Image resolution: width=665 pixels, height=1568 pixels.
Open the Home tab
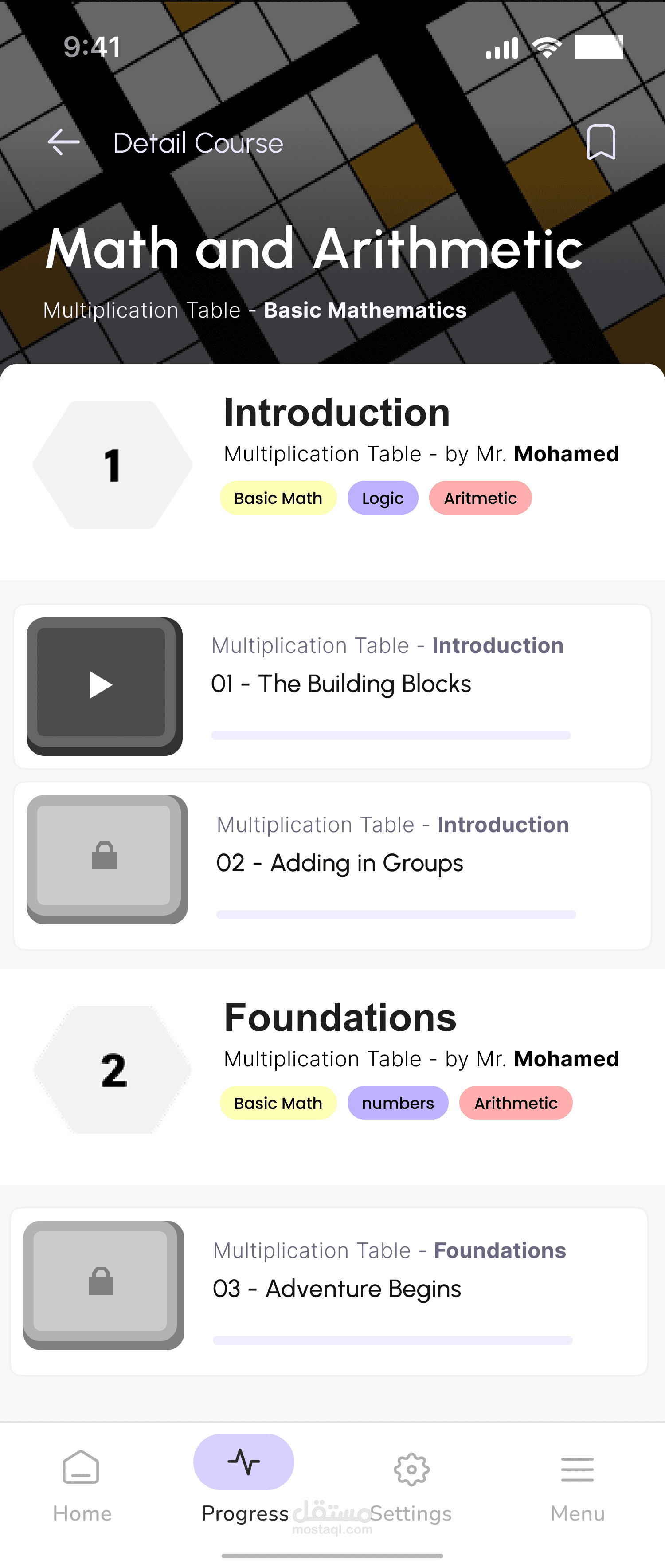pos(82,1484)
